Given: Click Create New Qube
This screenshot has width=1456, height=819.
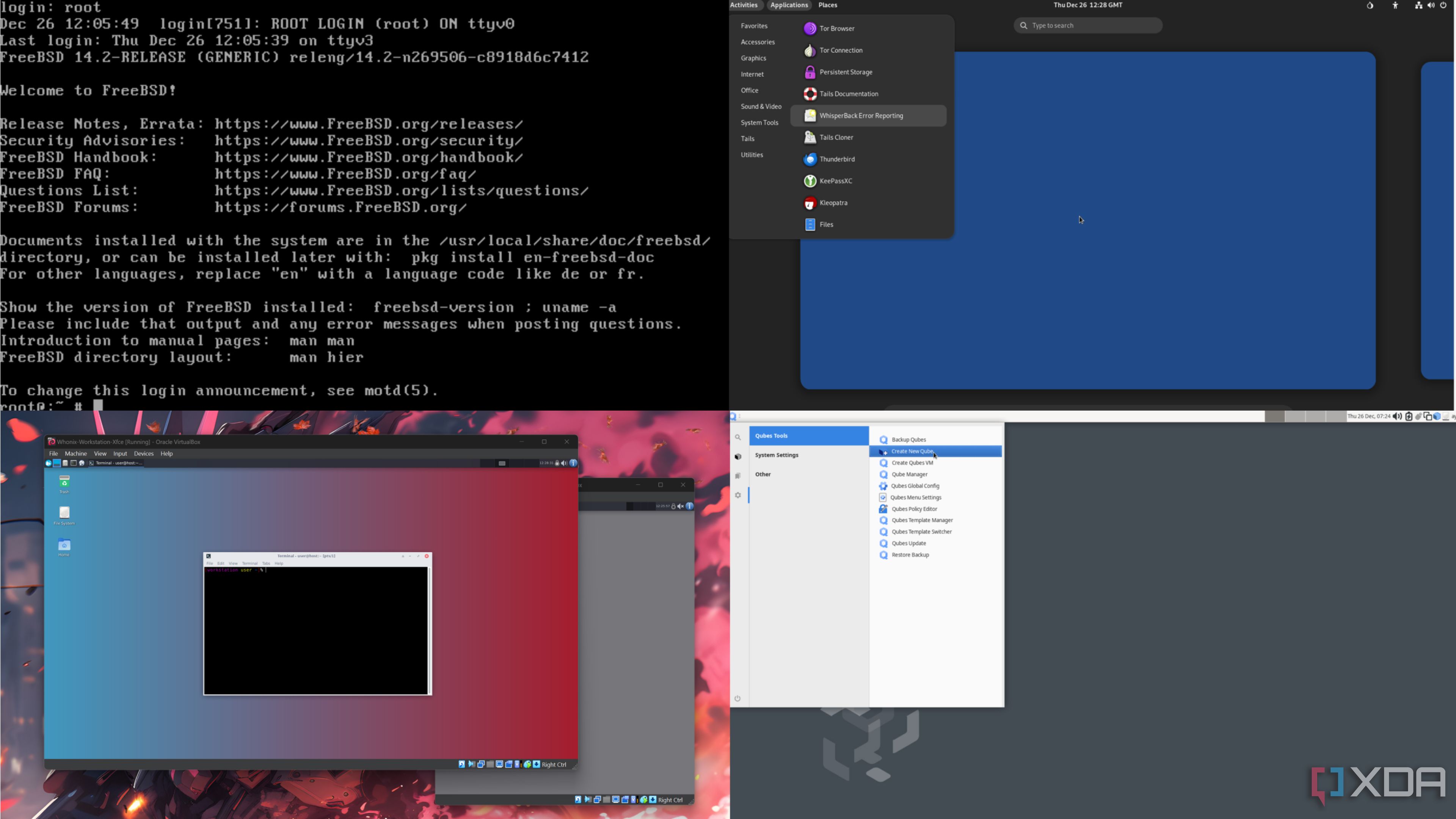Looking at the screenshot, I should click(912, 451).
